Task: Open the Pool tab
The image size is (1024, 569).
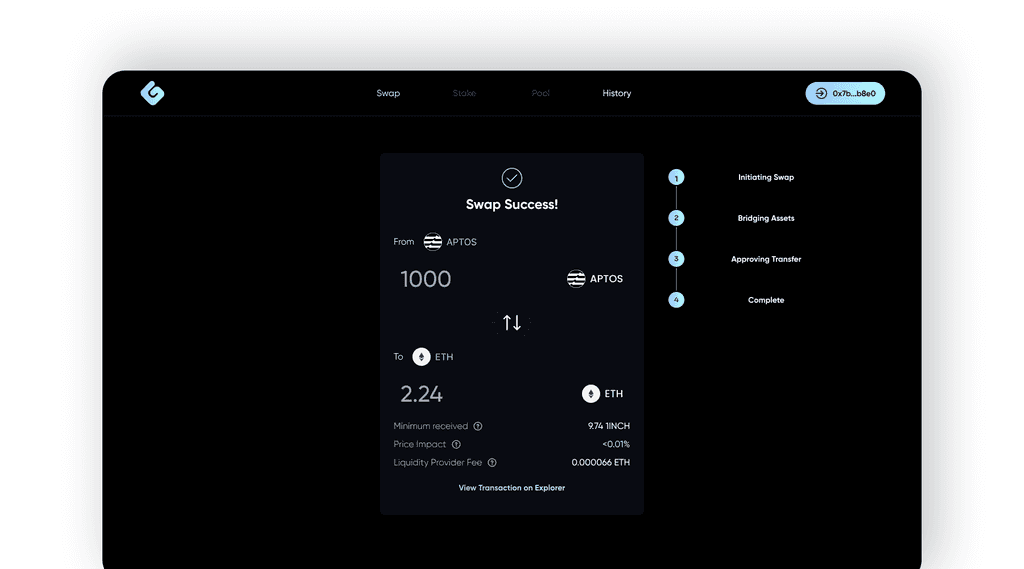Action: (540, 93)
